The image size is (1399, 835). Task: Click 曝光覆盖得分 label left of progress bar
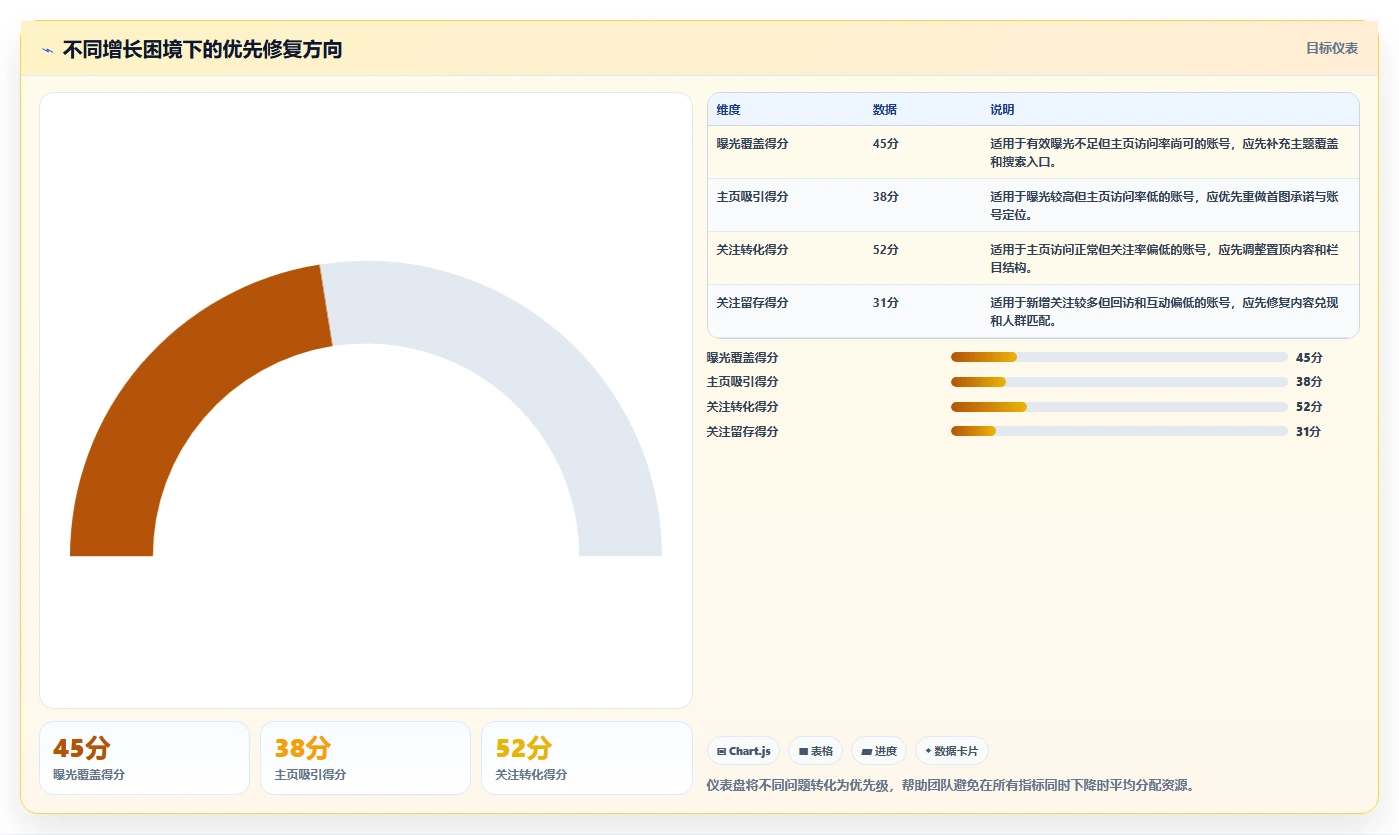pos(743,357)
